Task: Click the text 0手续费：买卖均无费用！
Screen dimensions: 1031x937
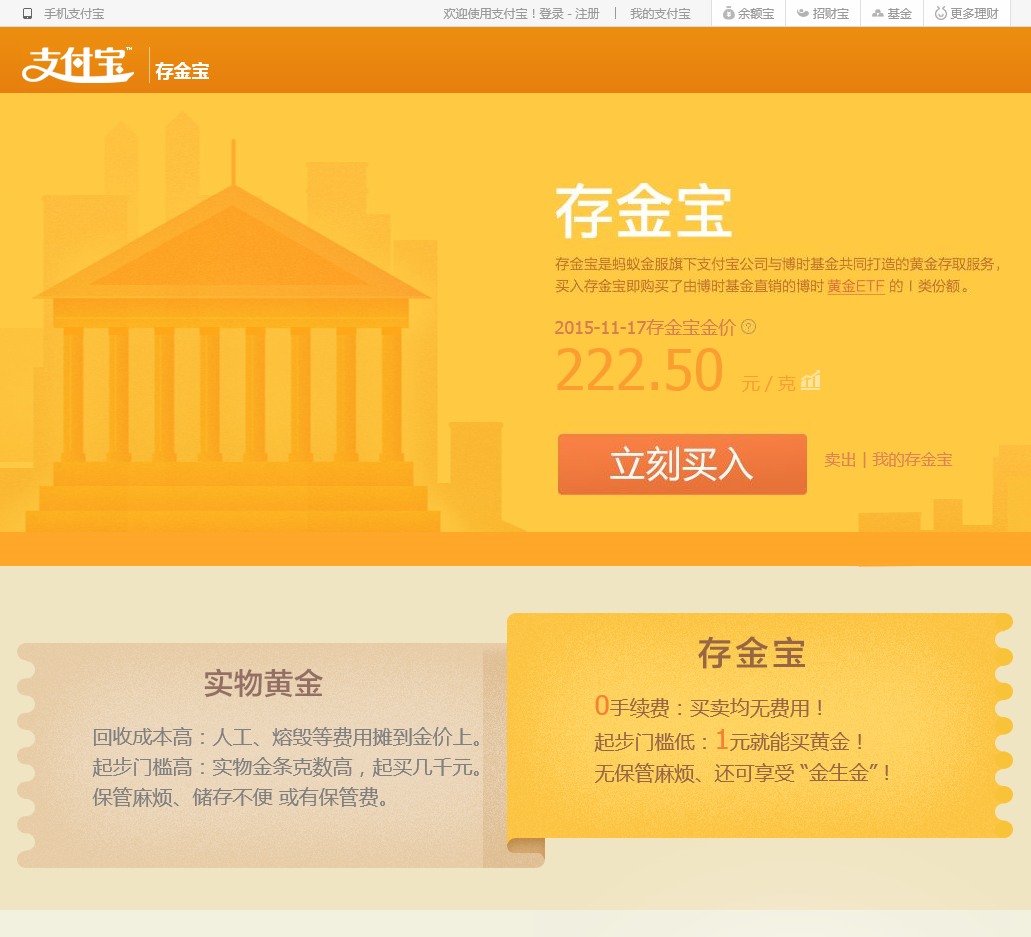Action: pyautogui.click(x=709, y=707)
